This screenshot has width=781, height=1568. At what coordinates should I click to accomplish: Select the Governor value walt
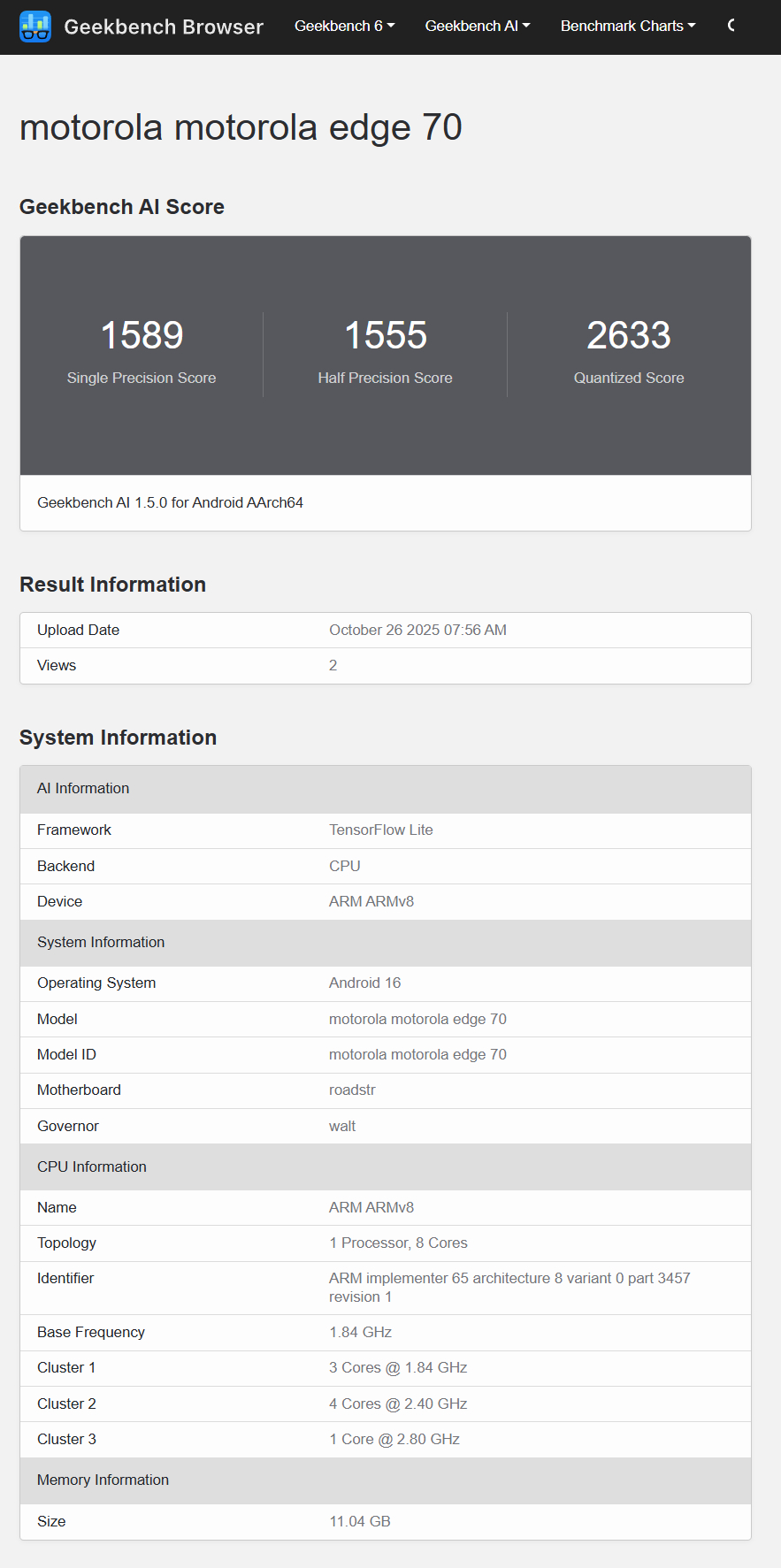click(342, 1126)
